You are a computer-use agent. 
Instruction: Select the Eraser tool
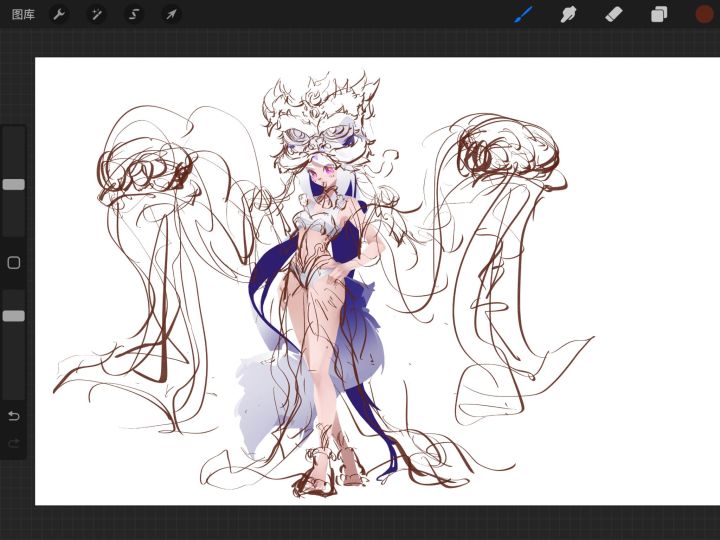point(614,14)
